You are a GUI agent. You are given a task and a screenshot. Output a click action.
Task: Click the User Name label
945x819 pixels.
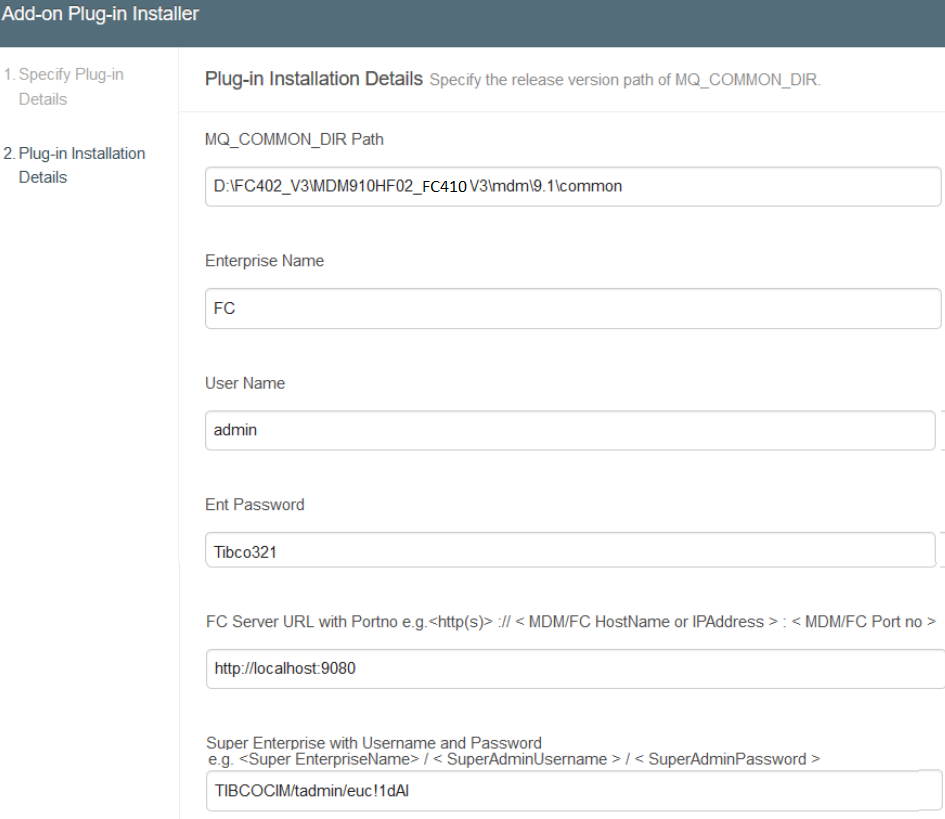pyautogui.click(x=245, y=383)
